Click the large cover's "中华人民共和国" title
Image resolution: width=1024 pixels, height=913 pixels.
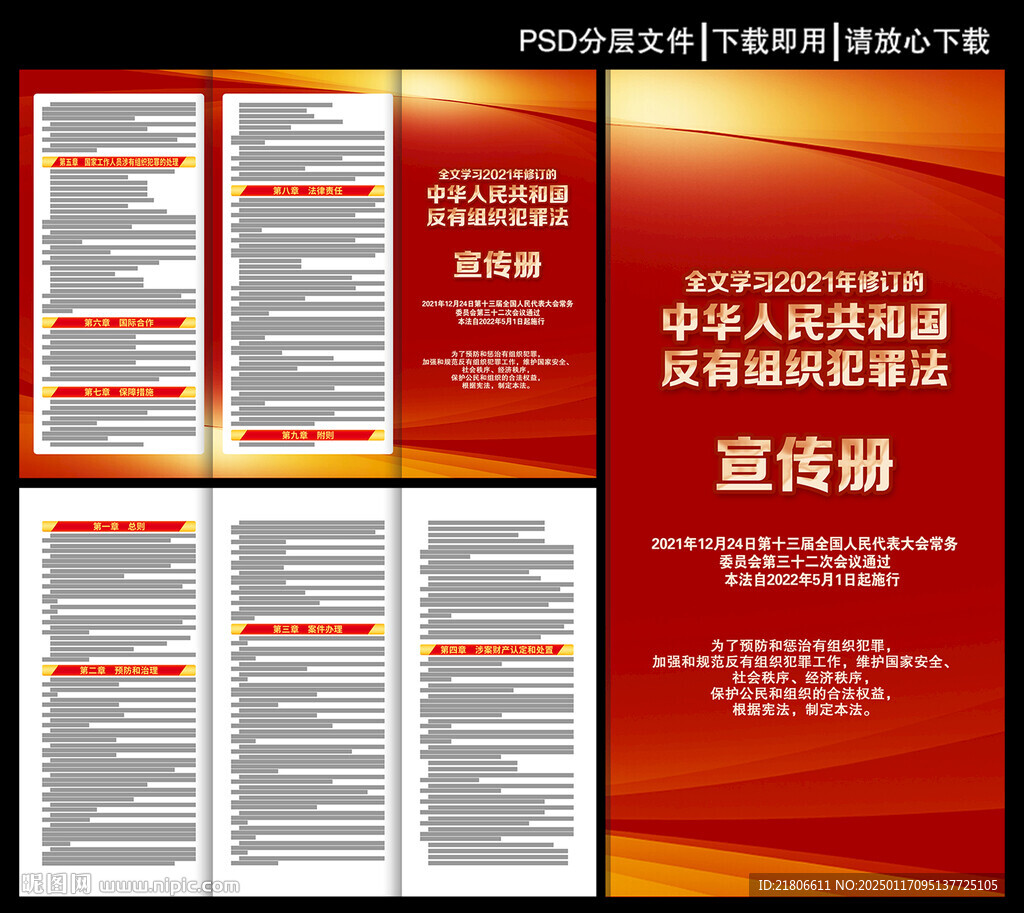click(805, 322)
